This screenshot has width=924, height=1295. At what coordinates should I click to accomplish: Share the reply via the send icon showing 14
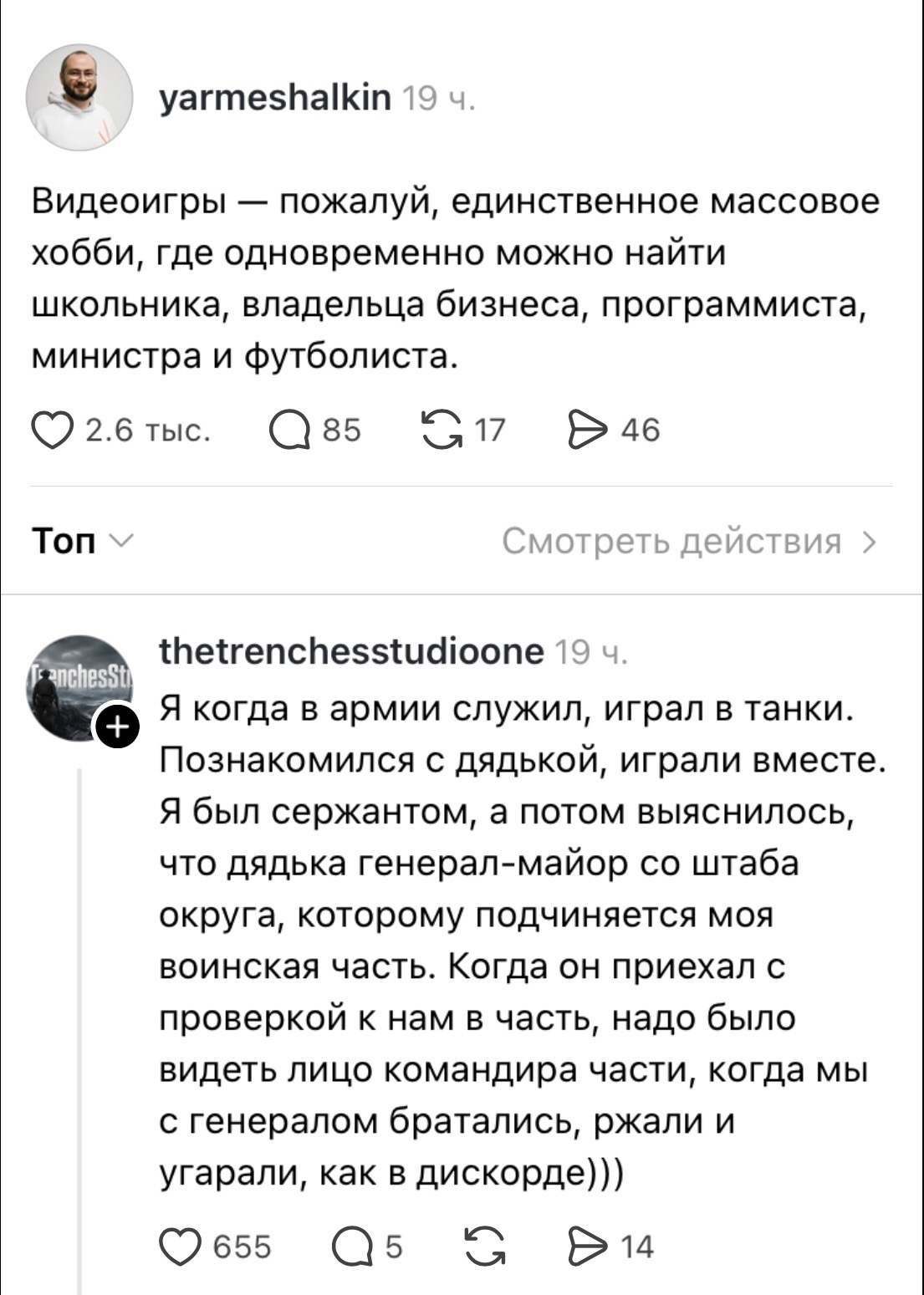(587, 1247)
